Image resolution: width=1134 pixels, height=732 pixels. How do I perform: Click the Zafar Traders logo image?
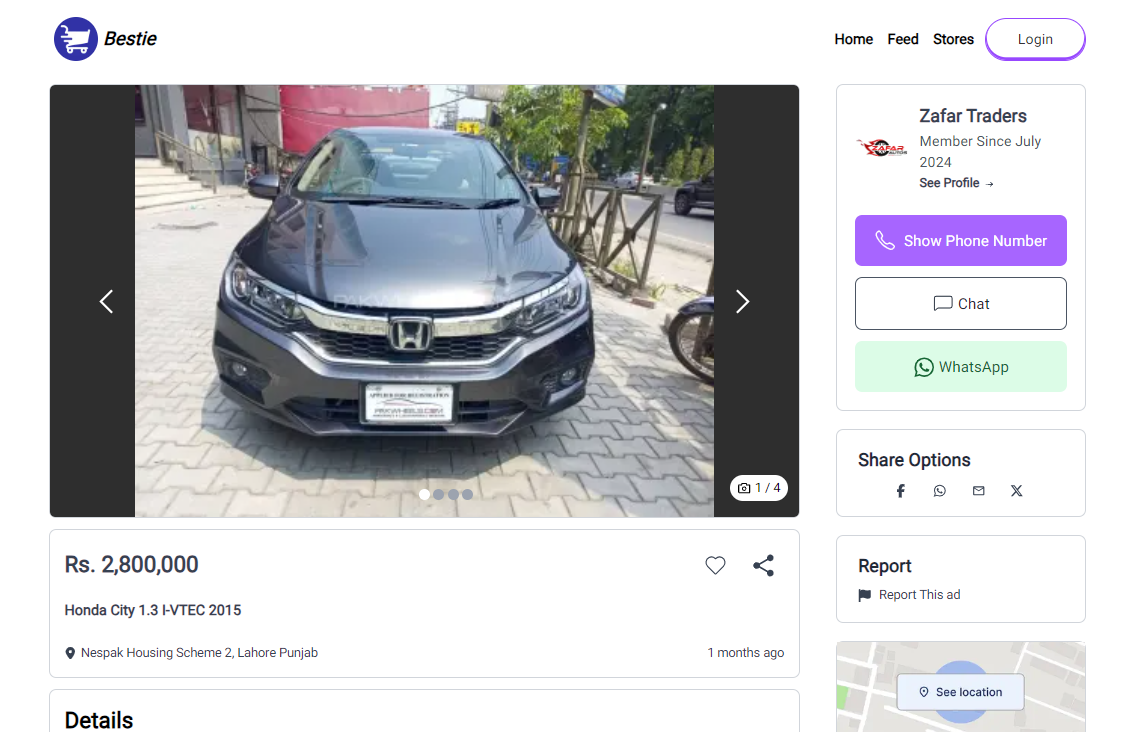(882, 148)
